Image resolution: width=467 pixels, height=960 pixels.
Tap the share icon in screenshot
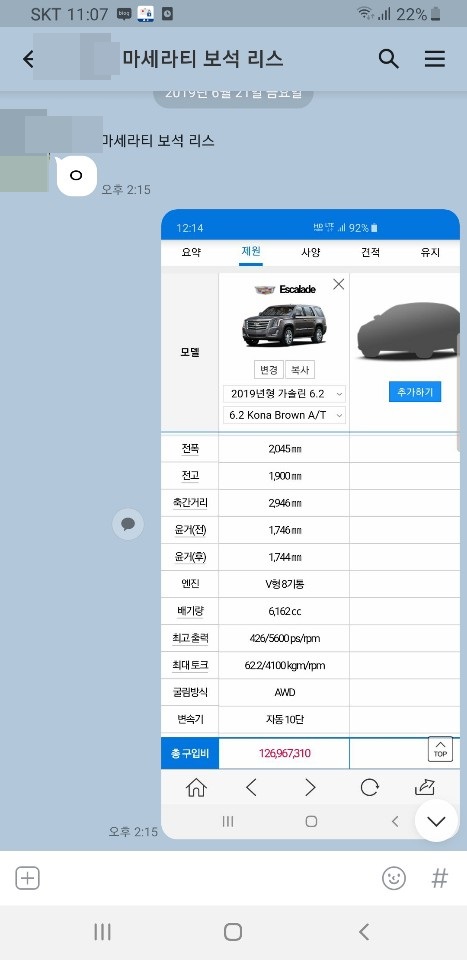(x=425, y=787)
